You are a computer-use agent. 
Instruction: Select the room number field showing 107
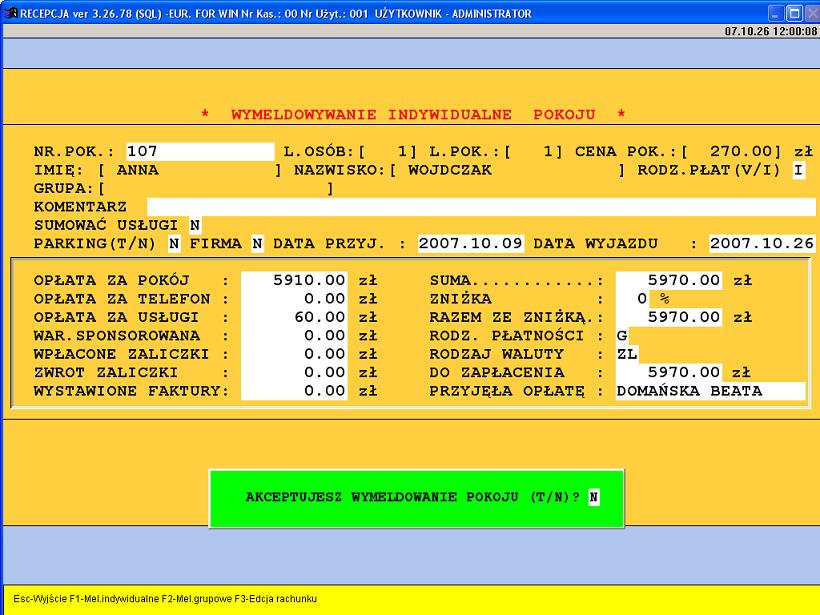pyautogui.click(x=199, y=152)
